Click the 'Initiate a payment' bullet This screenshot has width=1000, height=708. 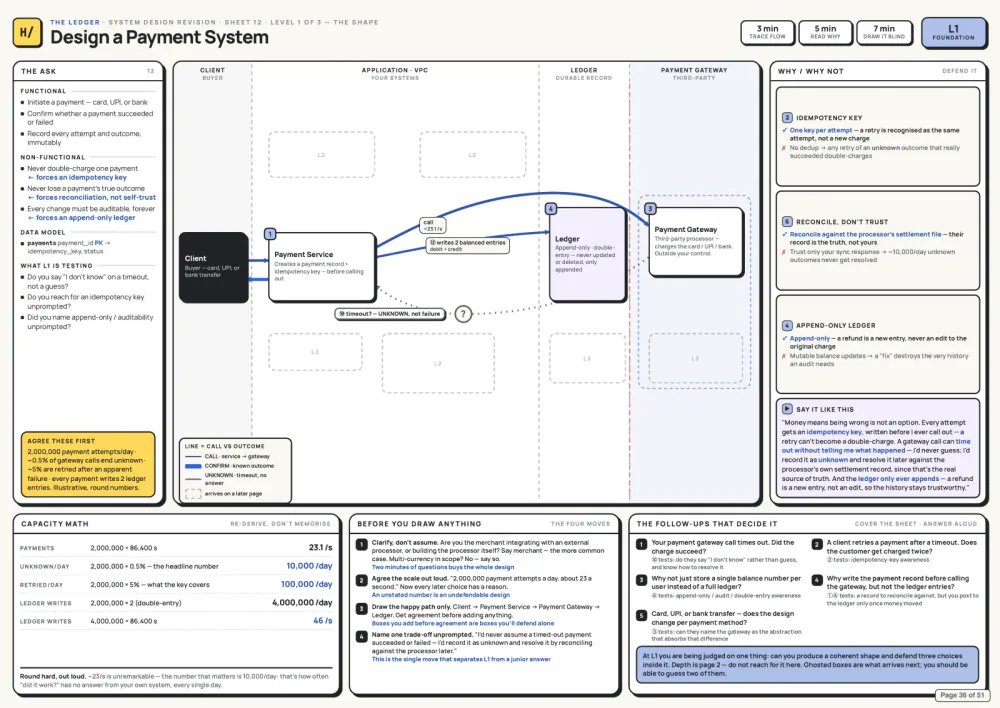(x=87, y=102)
